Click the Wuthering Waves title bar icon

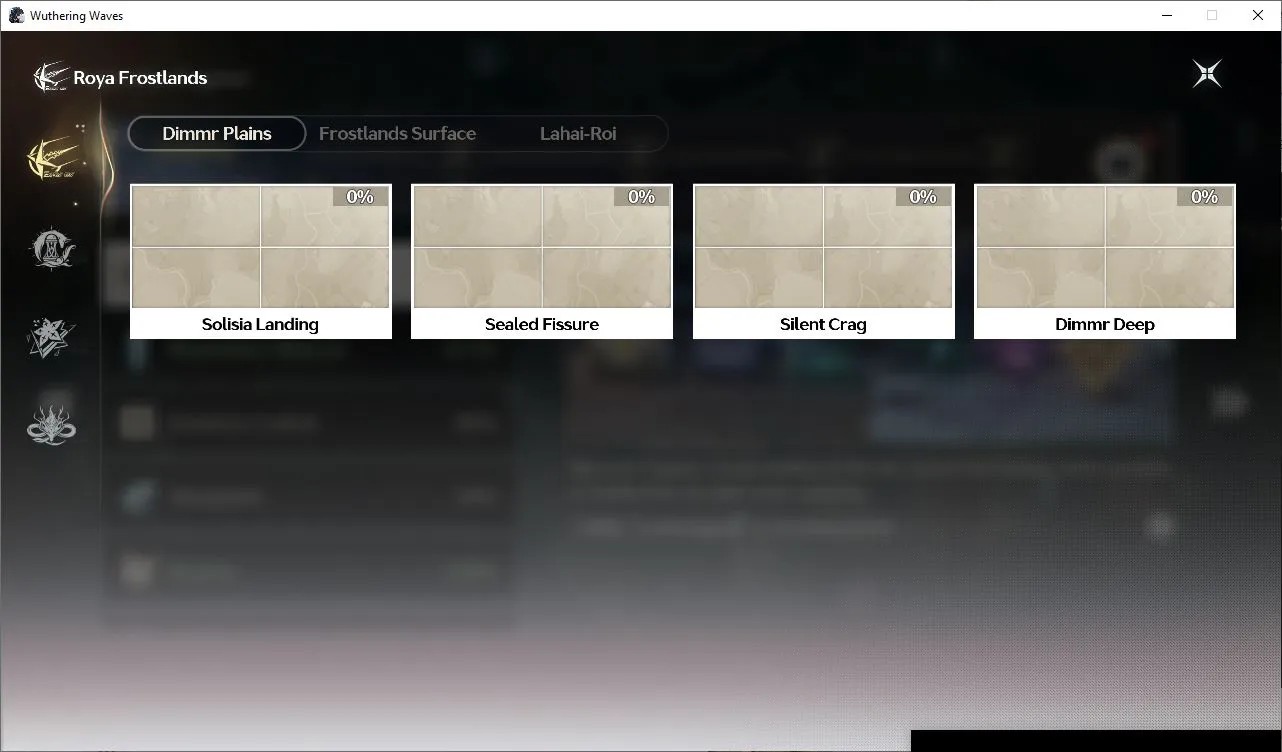click(x=16, y=15)
